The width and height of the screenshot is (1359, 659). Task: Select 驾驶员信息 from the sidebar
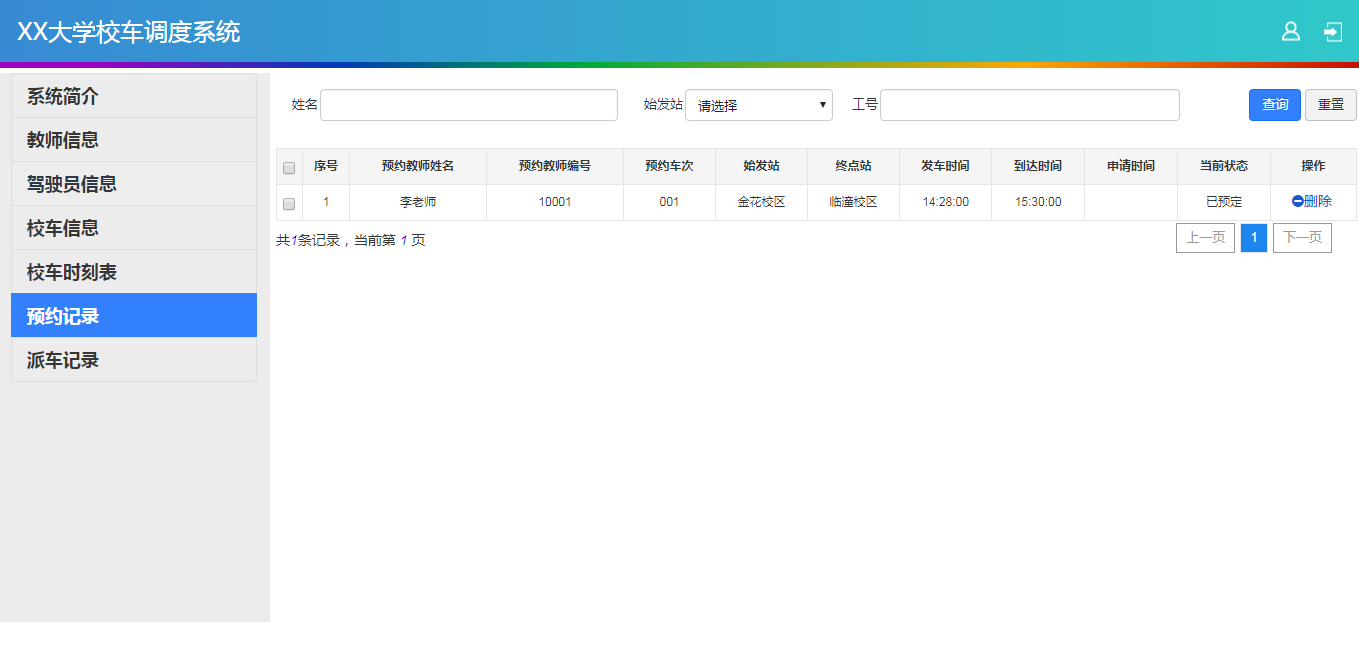coord(134,184)
